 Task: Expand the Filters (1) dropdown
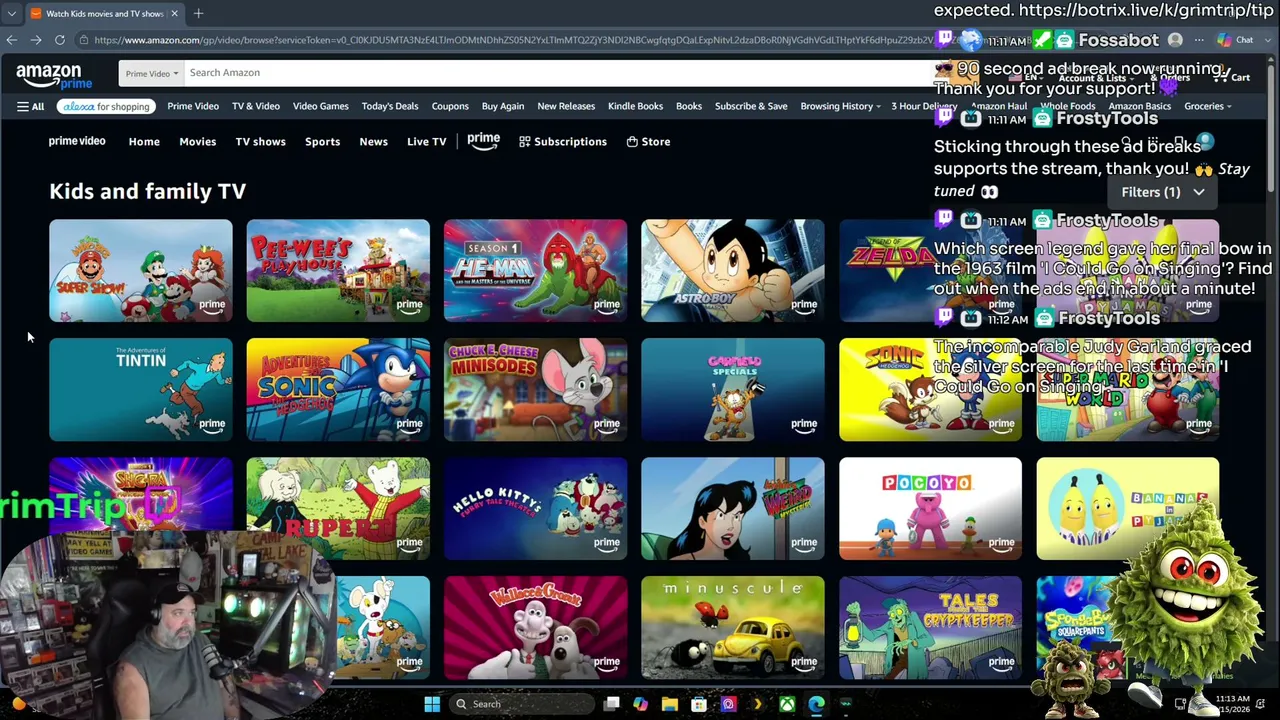(1163, 192)
